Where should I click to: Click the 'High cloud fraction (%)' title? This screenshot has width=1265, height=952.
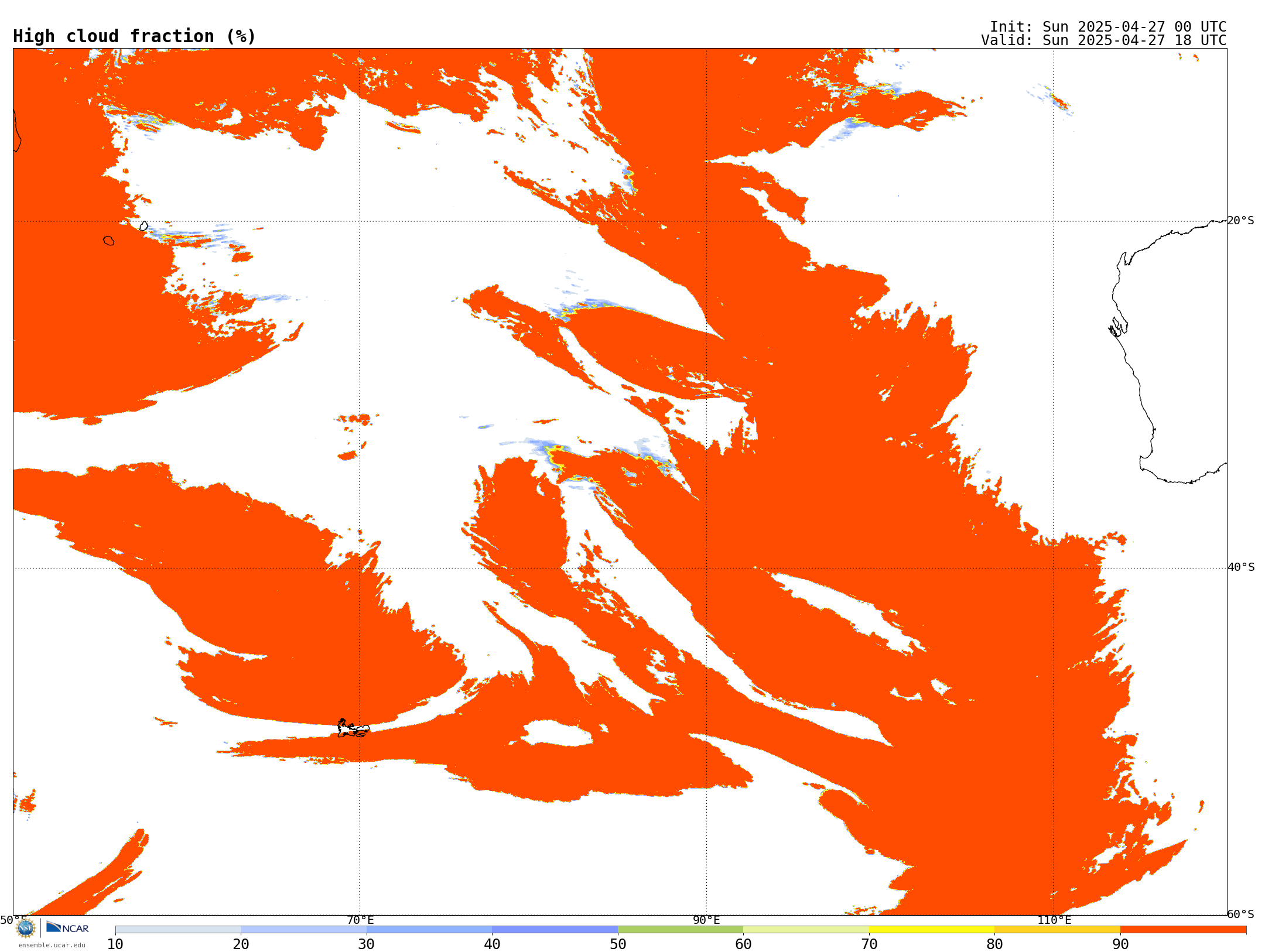tap(135, 36)
